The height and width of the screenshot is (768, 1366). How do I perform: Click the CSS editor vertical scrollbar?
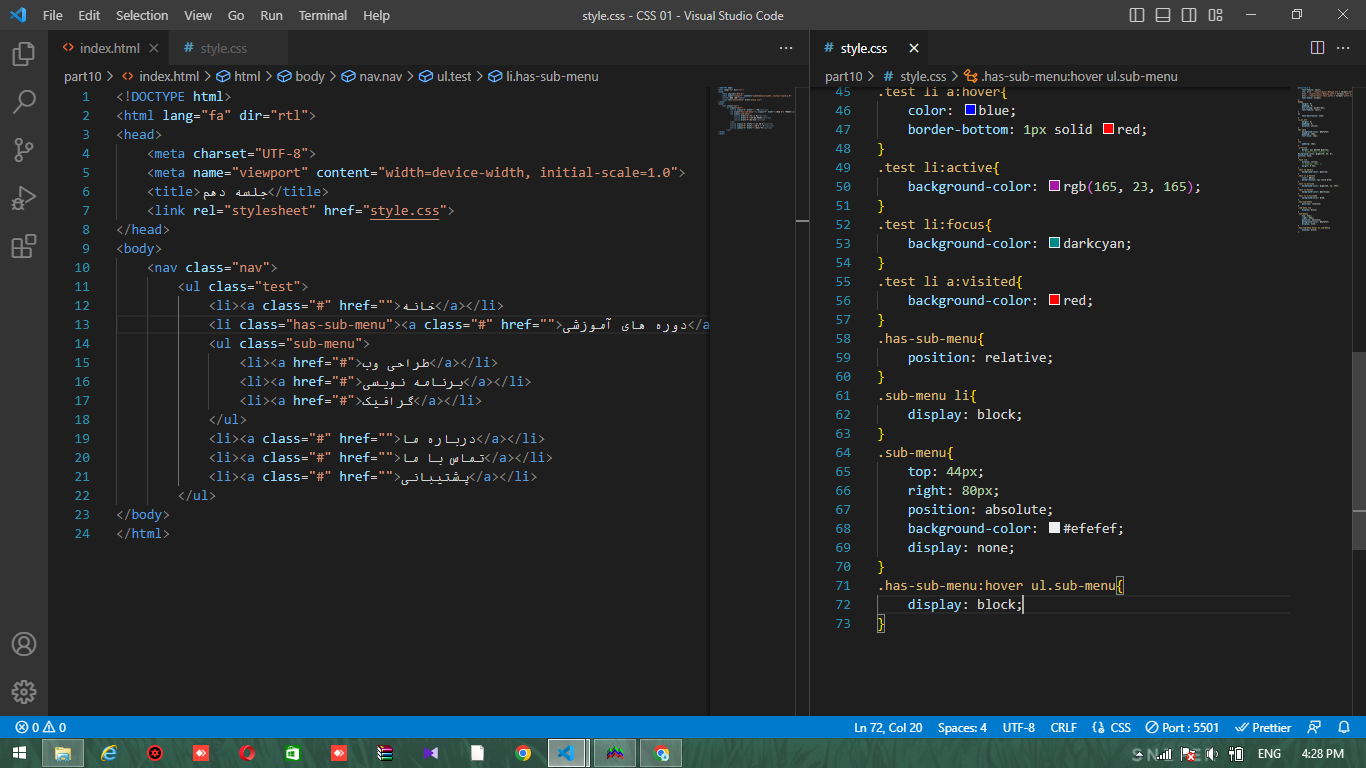(1359, 450)
